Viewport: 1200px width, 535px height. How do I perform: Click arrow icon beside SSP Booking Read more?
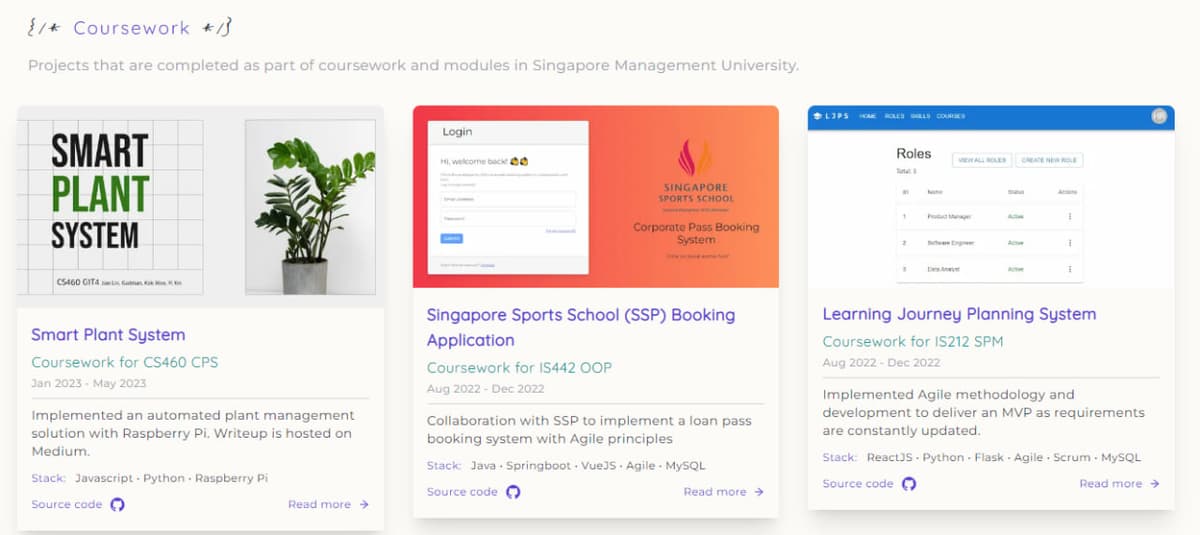click(x=759, y=492)
